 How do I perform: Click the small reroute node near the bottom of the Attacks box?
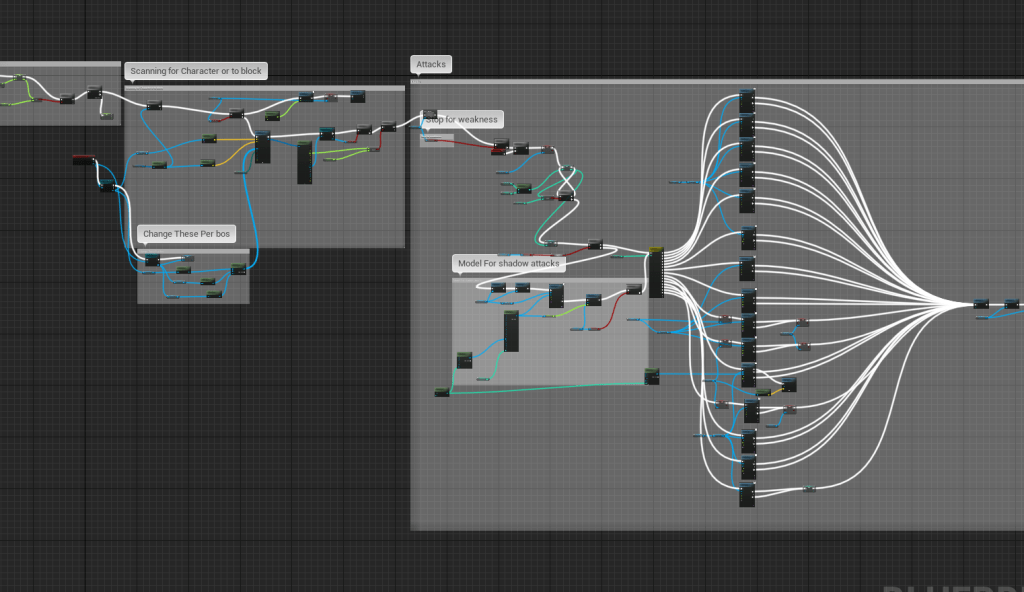(x=809, y=488)
